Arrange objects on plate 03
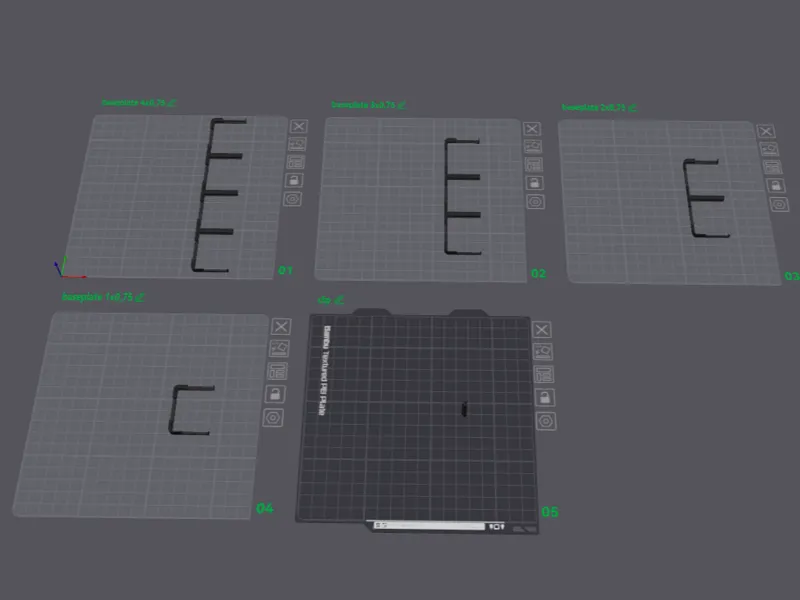 click(772, 167)
